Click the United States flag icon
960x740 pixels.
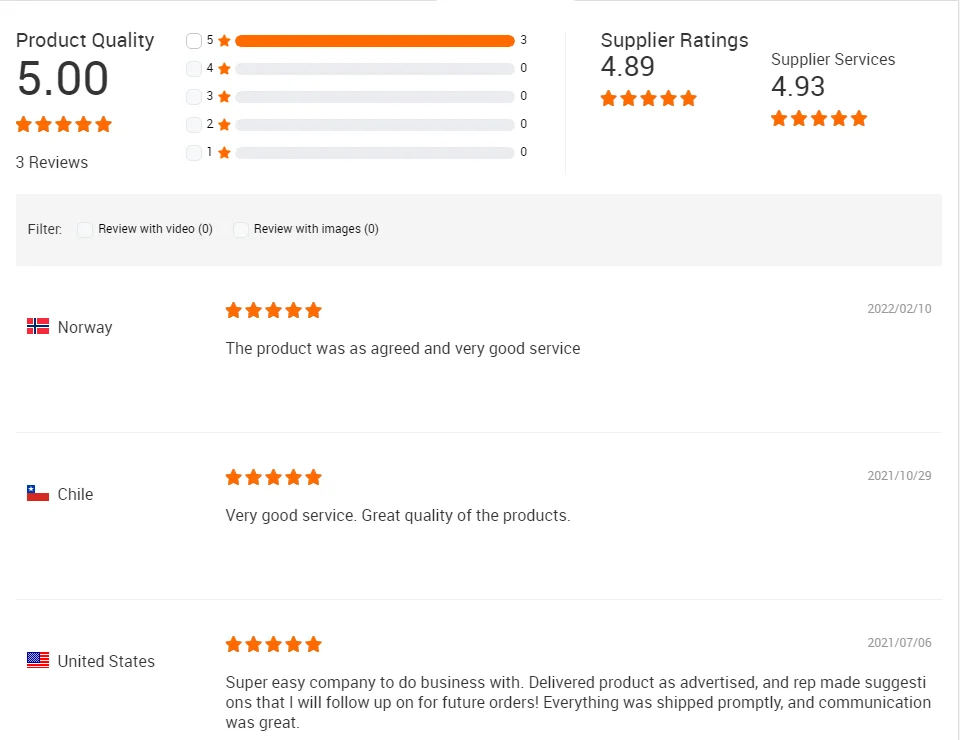click(38, 660)
